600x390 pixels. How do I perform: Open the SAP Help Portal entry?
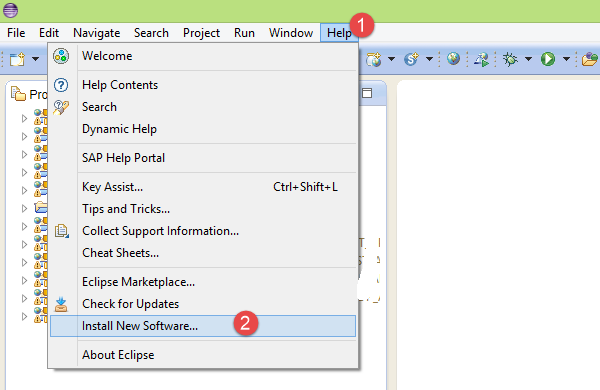[124, 158]
